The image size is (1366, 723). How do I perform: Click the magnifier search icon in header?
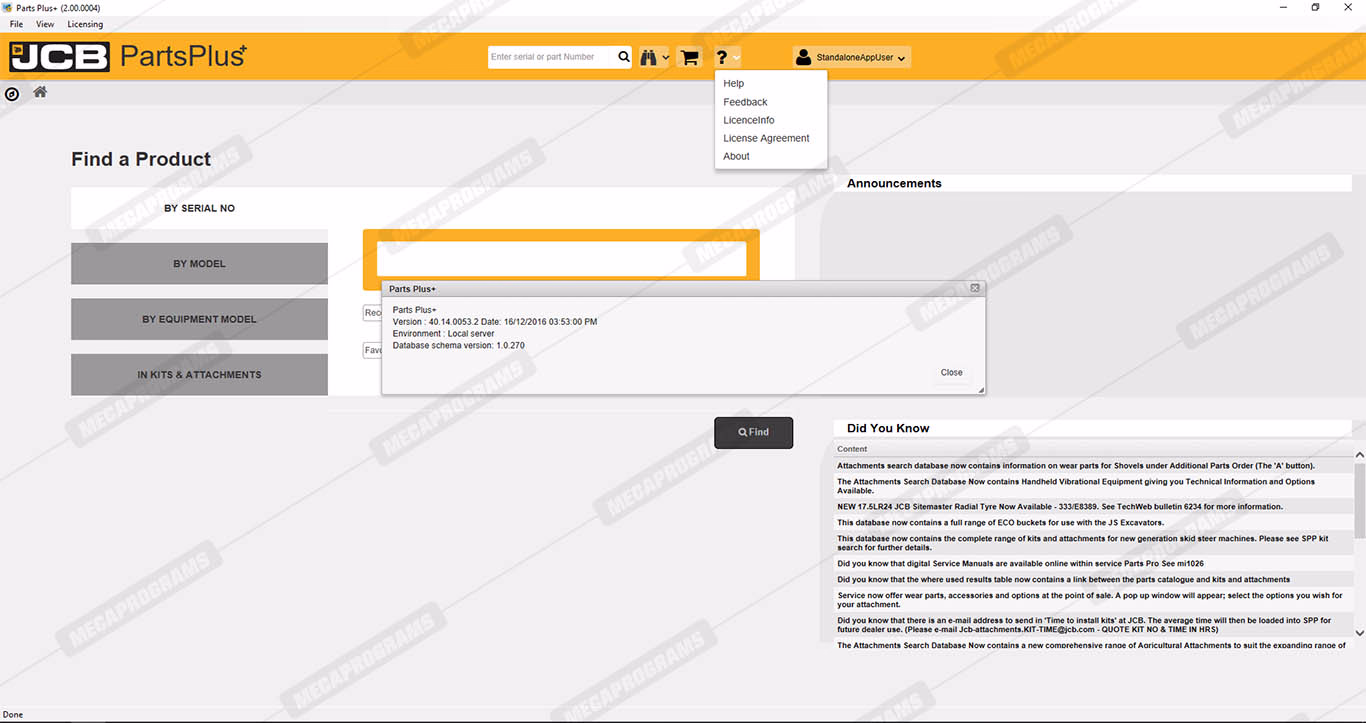coord(624,57)
